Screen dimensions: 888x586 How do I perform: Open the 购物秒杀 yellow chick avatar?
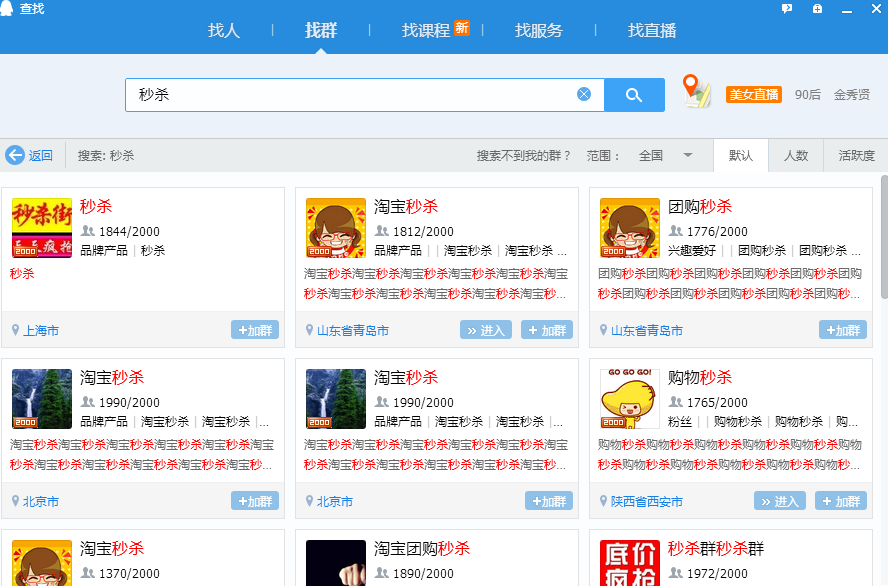(630, 399)
